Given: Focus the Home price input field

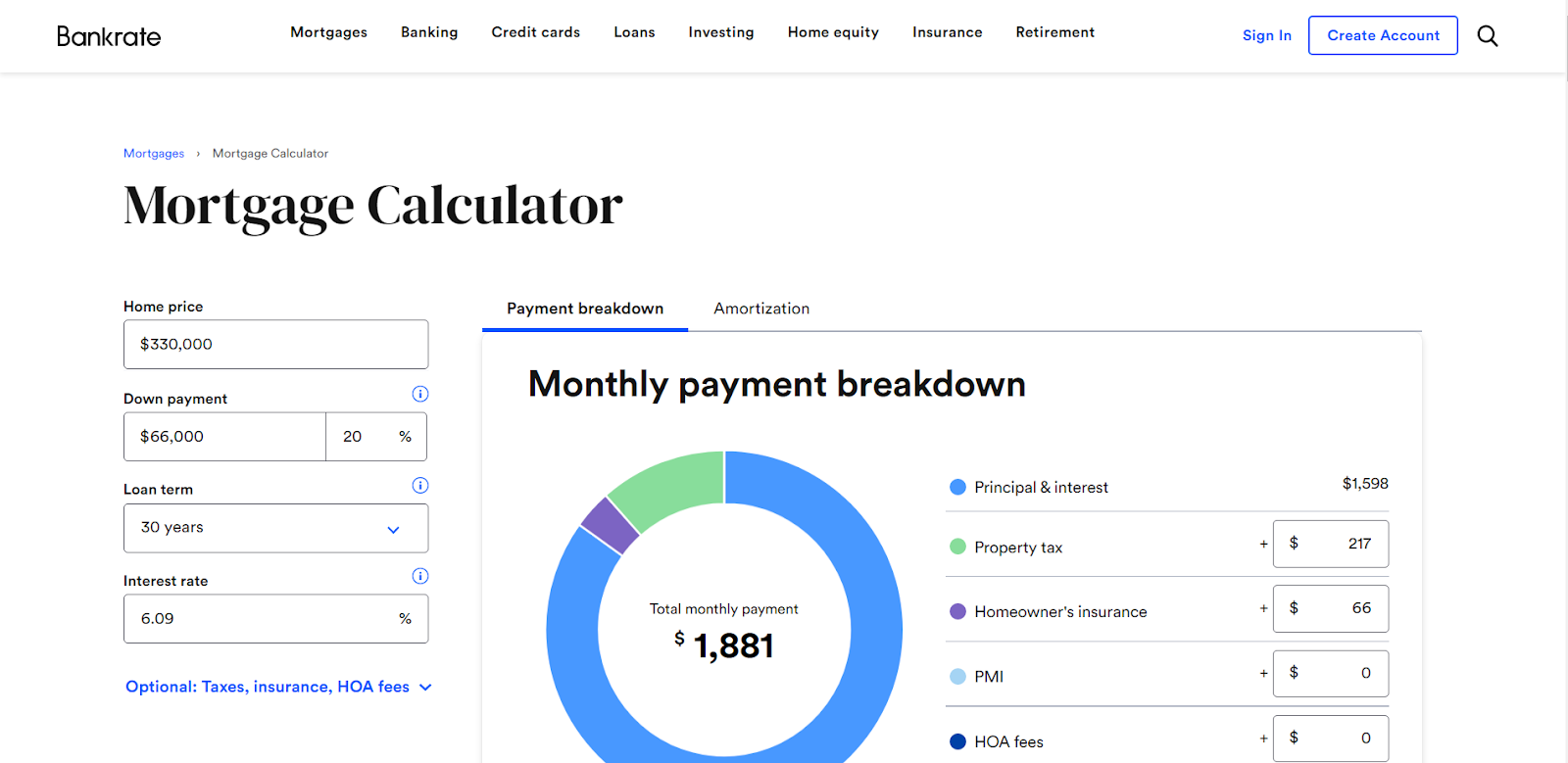Looking at the screenshot, I should [x=275, y=345].
